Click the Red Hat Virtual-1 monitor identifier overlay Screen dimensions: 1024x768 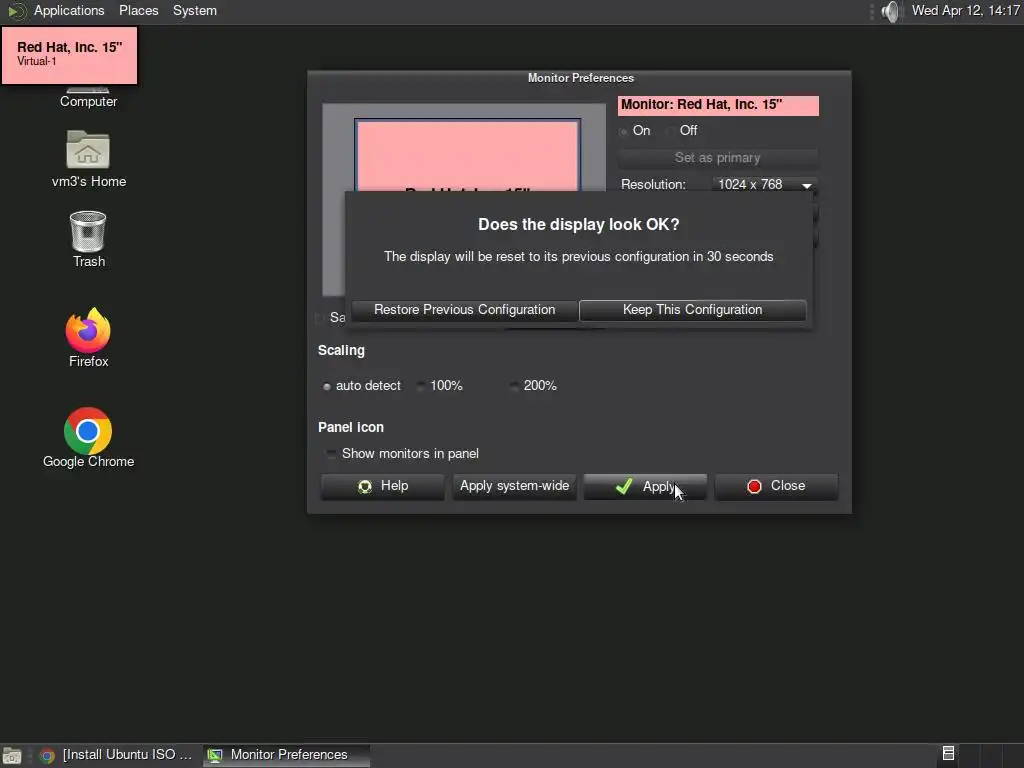click(69, 55)
